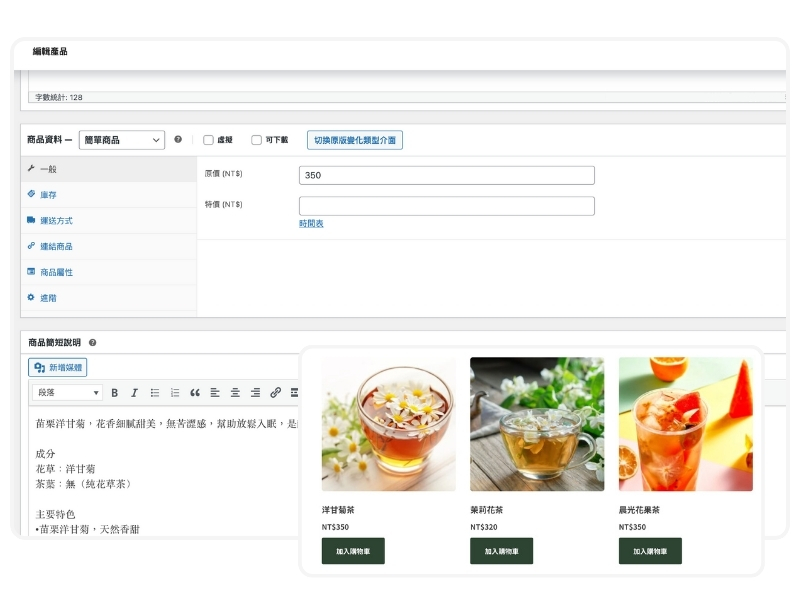
Task: Enable the 虛擬 checkbox
Action: (208, 140)
